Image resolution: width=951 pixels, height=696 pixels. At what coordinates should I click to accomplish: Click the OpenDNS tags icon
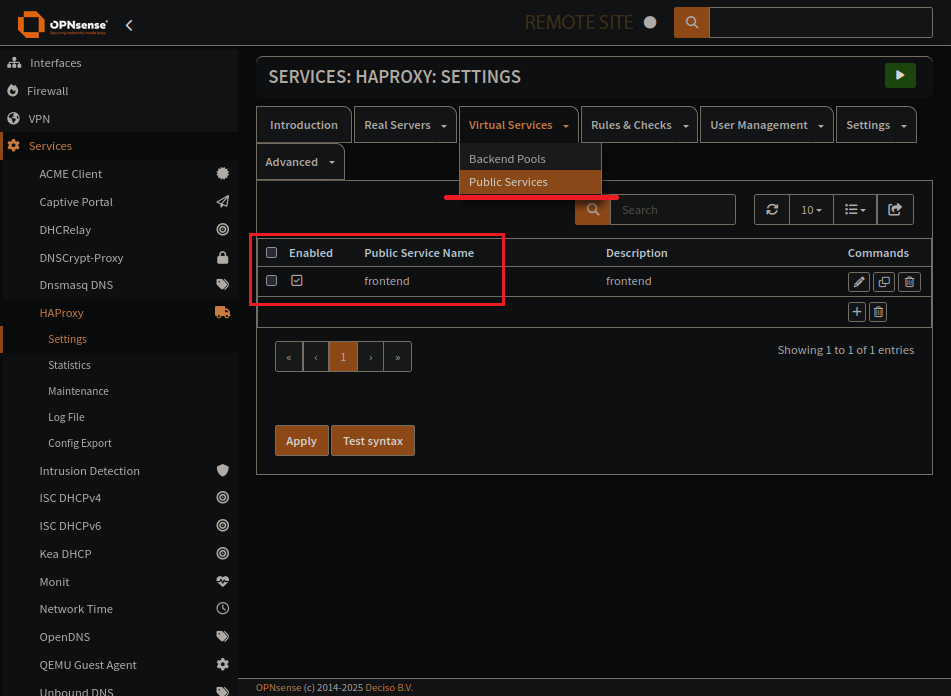click(223, 637)
